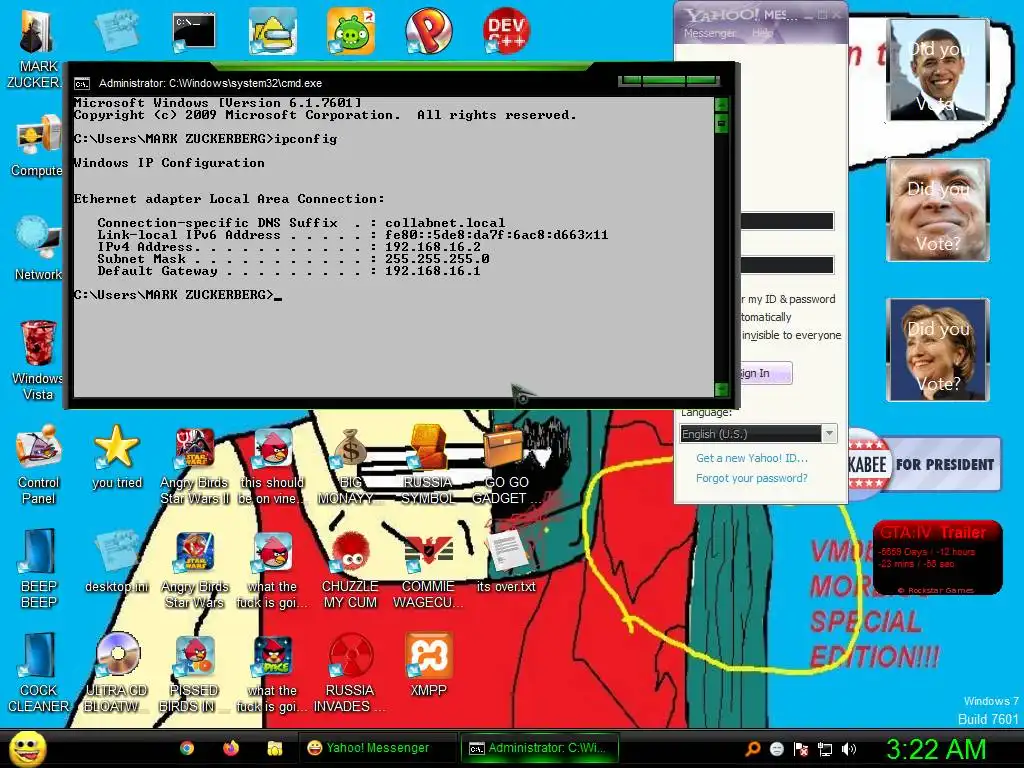Open the command prompt shortcut on desktop
Screen dimensions: 1024x768
194,33
